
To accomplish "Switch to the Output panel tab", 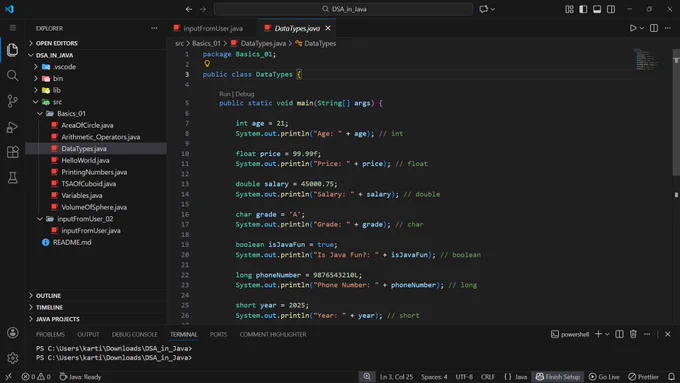I will 88,334.
